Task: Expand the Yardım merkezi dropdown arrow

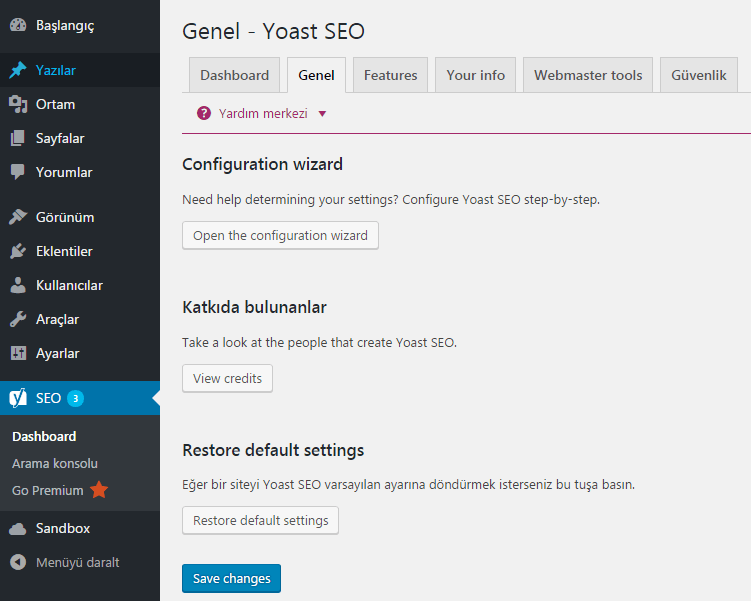Action: tap(322, 114)
